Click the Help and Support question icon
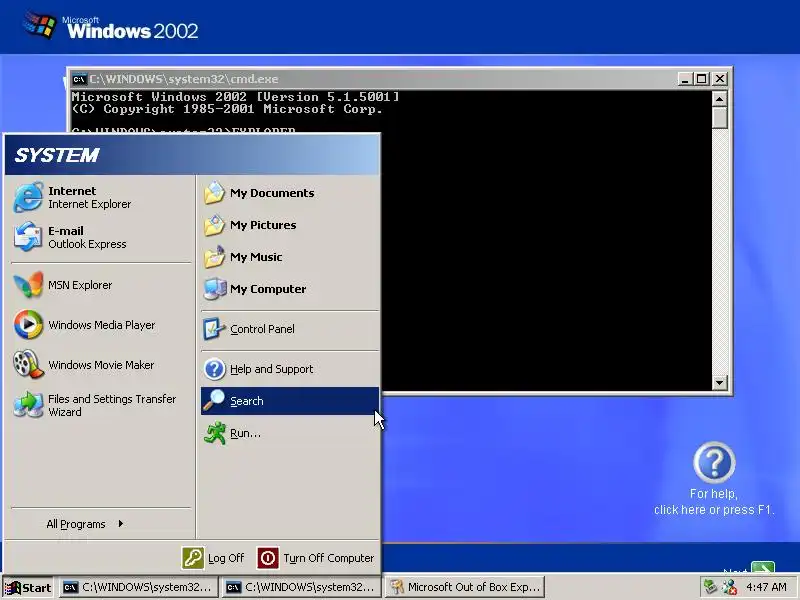The width and height of the screenshot is (800, 600). pos(214,369)
